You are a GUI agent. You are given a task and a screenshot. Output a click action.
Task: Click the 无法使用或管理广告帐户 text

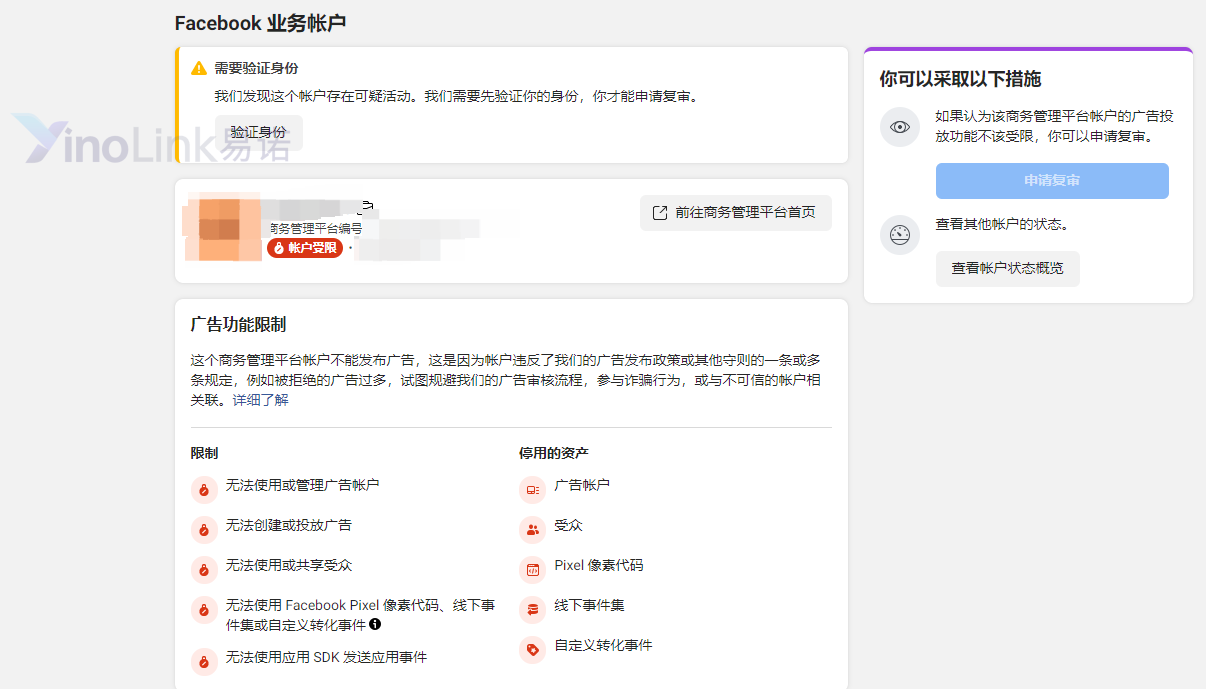[303, 485]
